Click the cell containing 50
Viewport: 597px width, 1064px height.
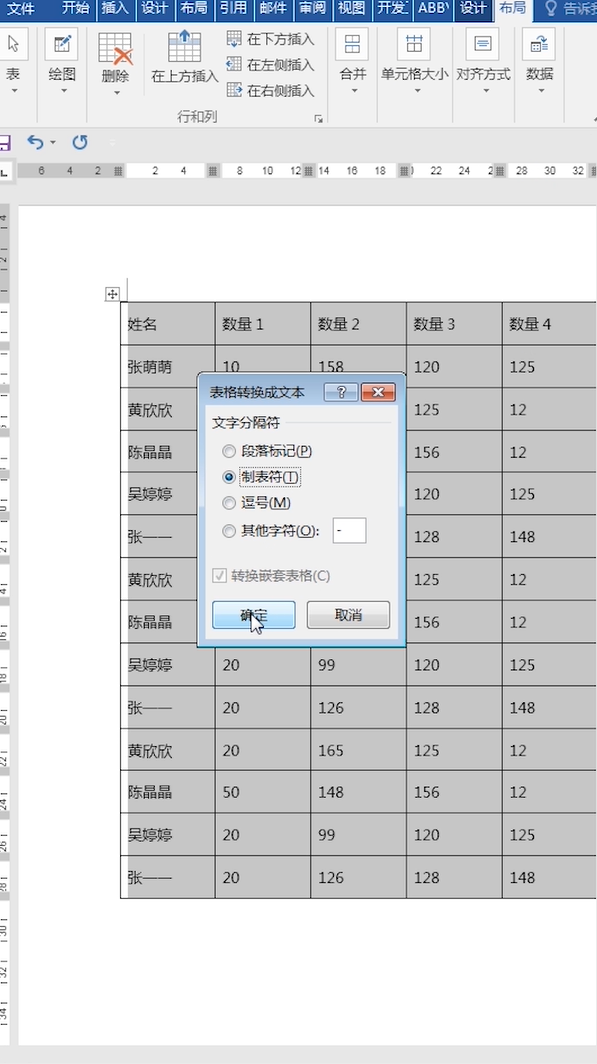point(263,792)
